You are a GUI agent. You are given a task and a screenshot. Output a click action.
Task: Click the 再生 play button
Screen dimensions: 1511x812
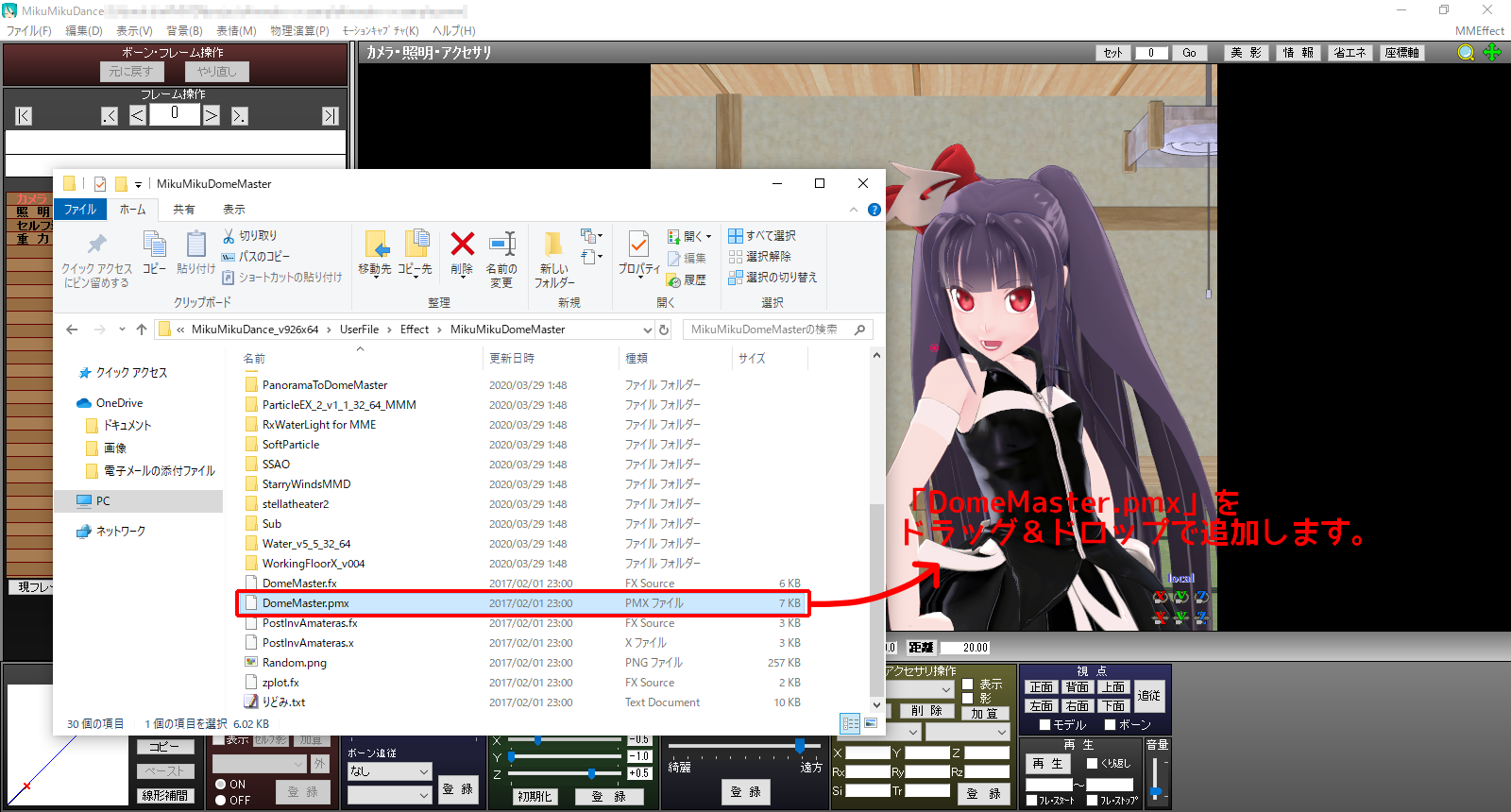(x=1048, y=764)
